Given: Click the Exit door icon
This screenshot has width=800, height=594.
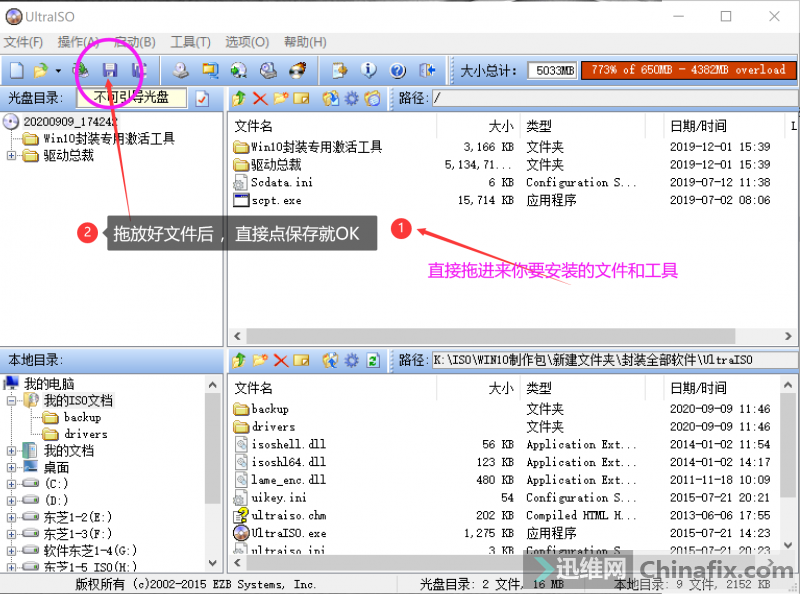Looking at the screenshot, I should [427, 70].
